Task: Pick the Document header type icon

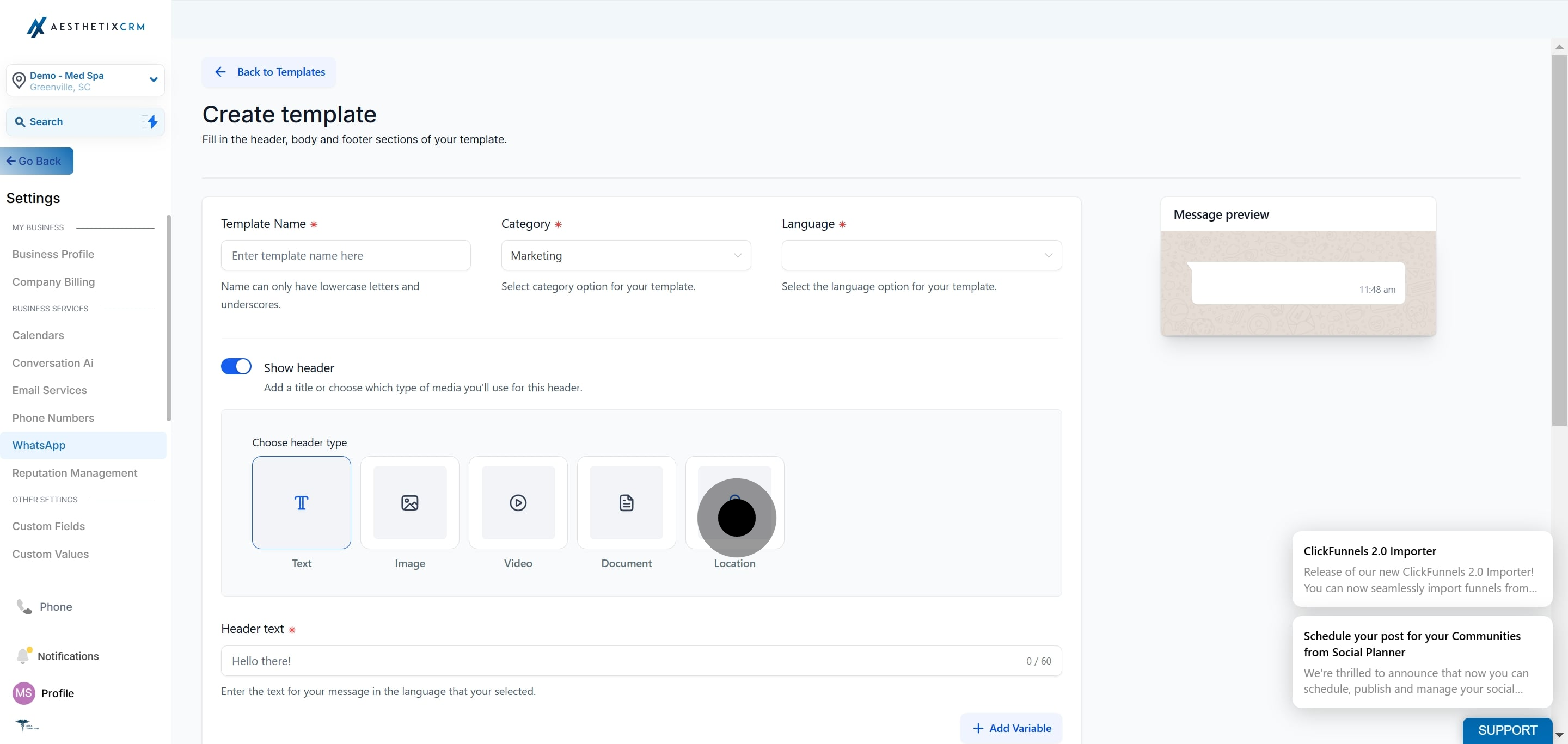Action: (x=626, y=502)
